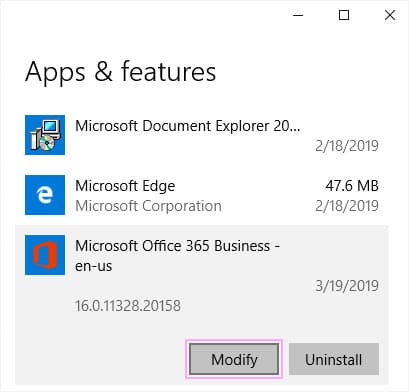Image resolution: width=409 pixels, height=392 pixels.
Task: Click the Microsoft Corporation publisher text
Action: (x=148, y=206)
